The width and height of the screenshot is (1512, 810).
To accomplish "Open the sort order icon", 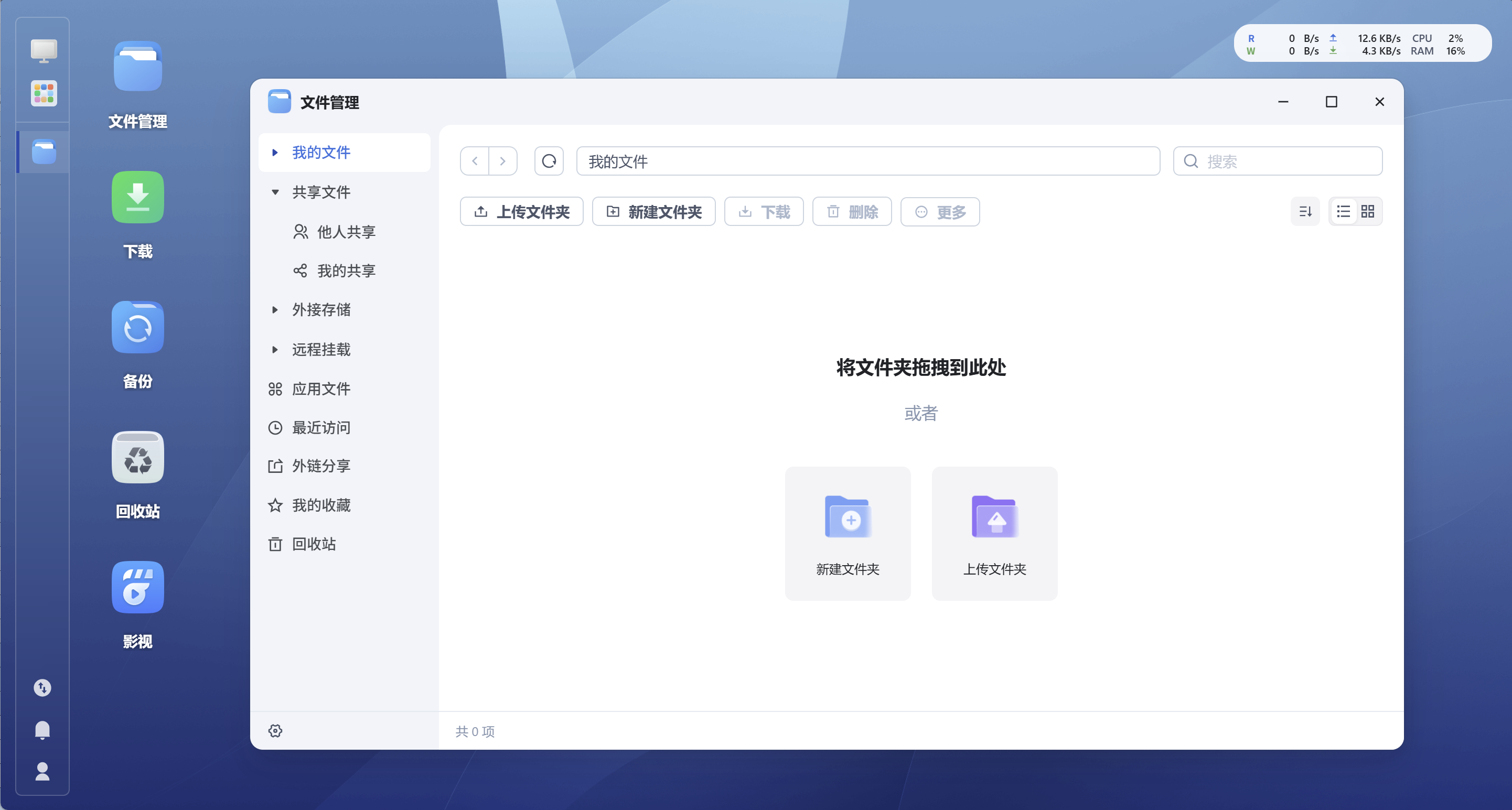I will tap(1305, 211).
